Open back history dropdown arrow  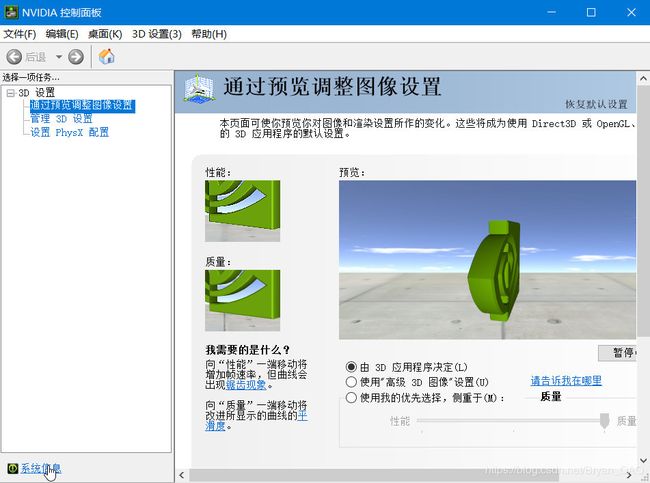pyautogui.click(x=59, y=56)
